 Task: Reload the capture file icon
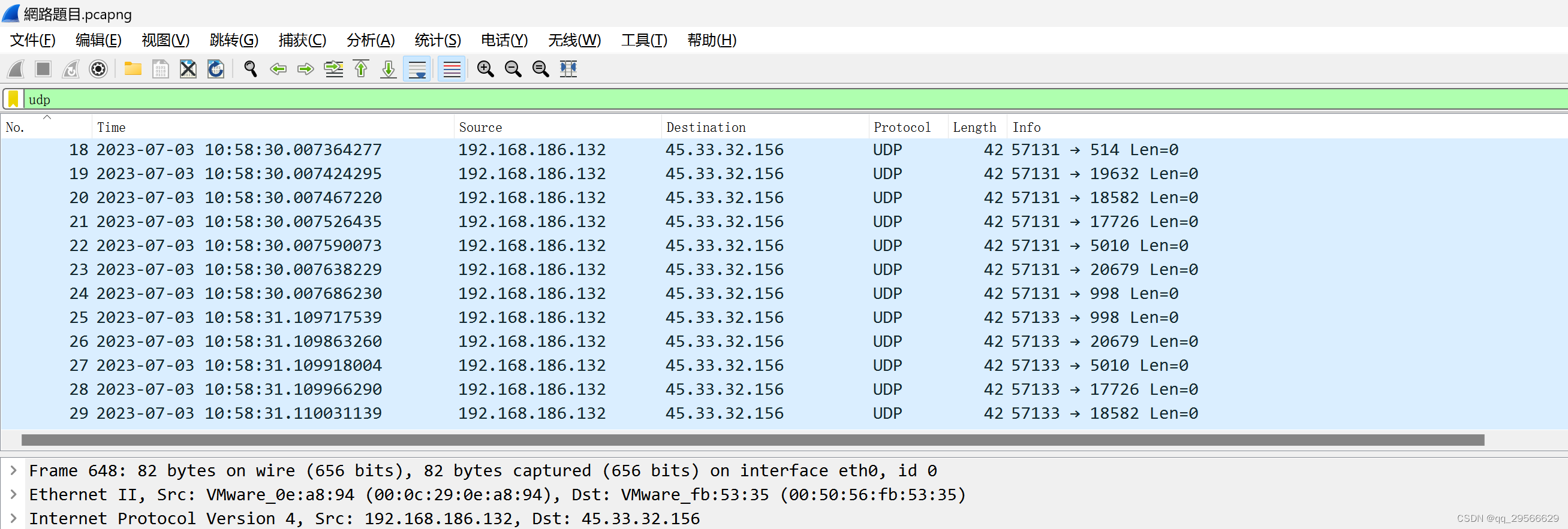[215, 69]
